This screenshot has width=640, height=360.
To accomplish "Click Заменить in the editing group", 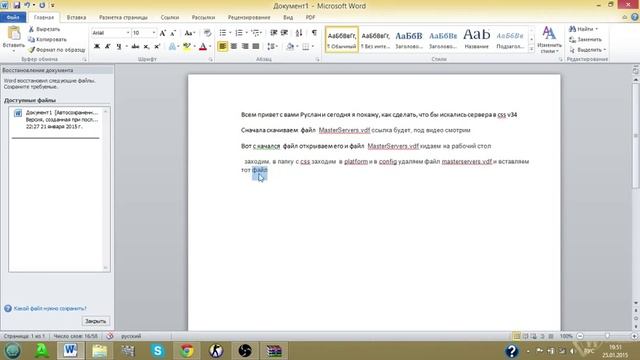I will (586, 40).
